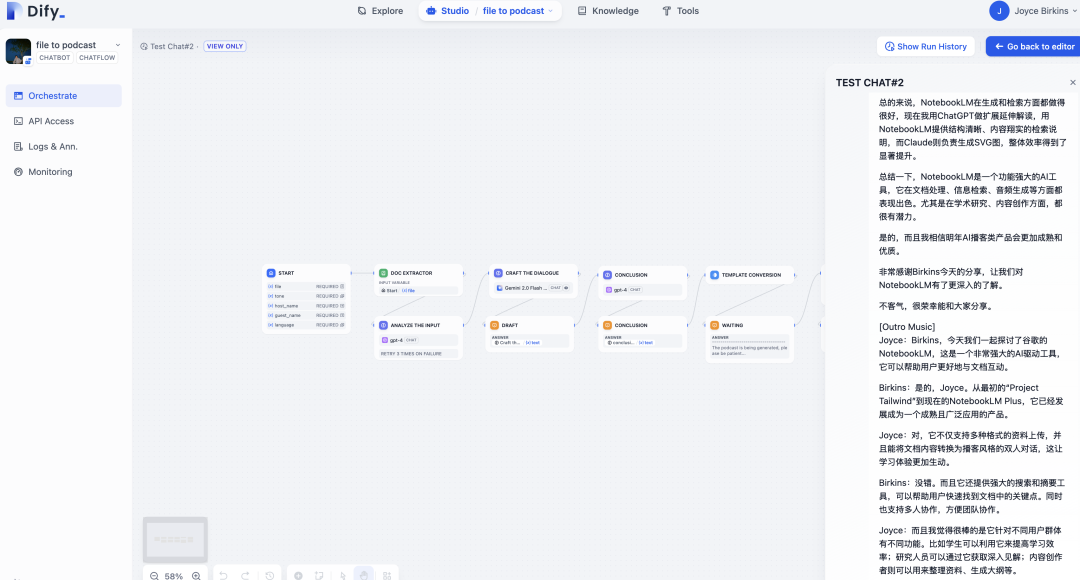Click the host_name variable row
This screenshot has height=580, width=1080.
[x=306, y=306]
